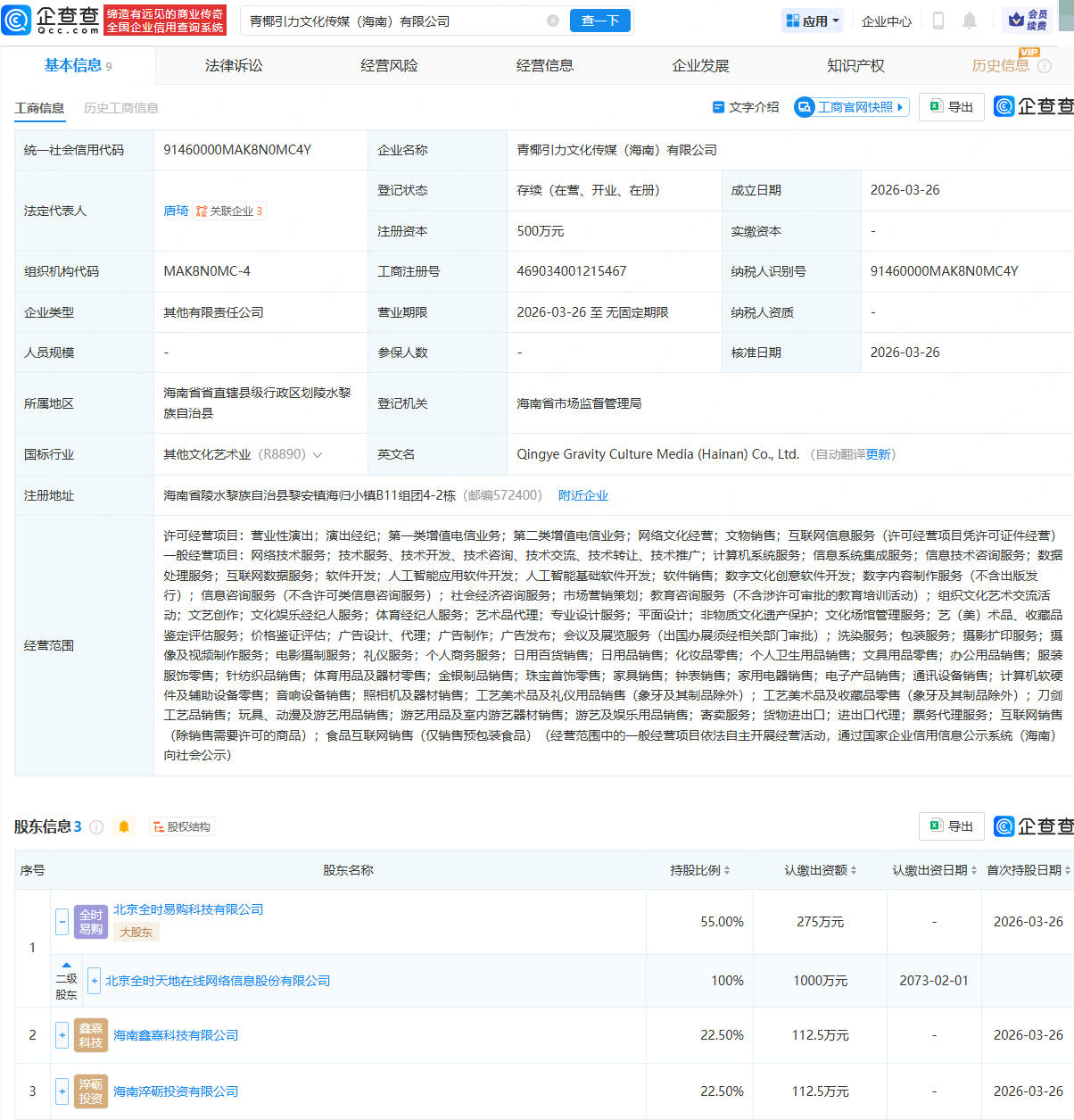The image size is (1074, 1120).
Task: Switch to the 历史工商信息 tab
Action: point(120,107)
